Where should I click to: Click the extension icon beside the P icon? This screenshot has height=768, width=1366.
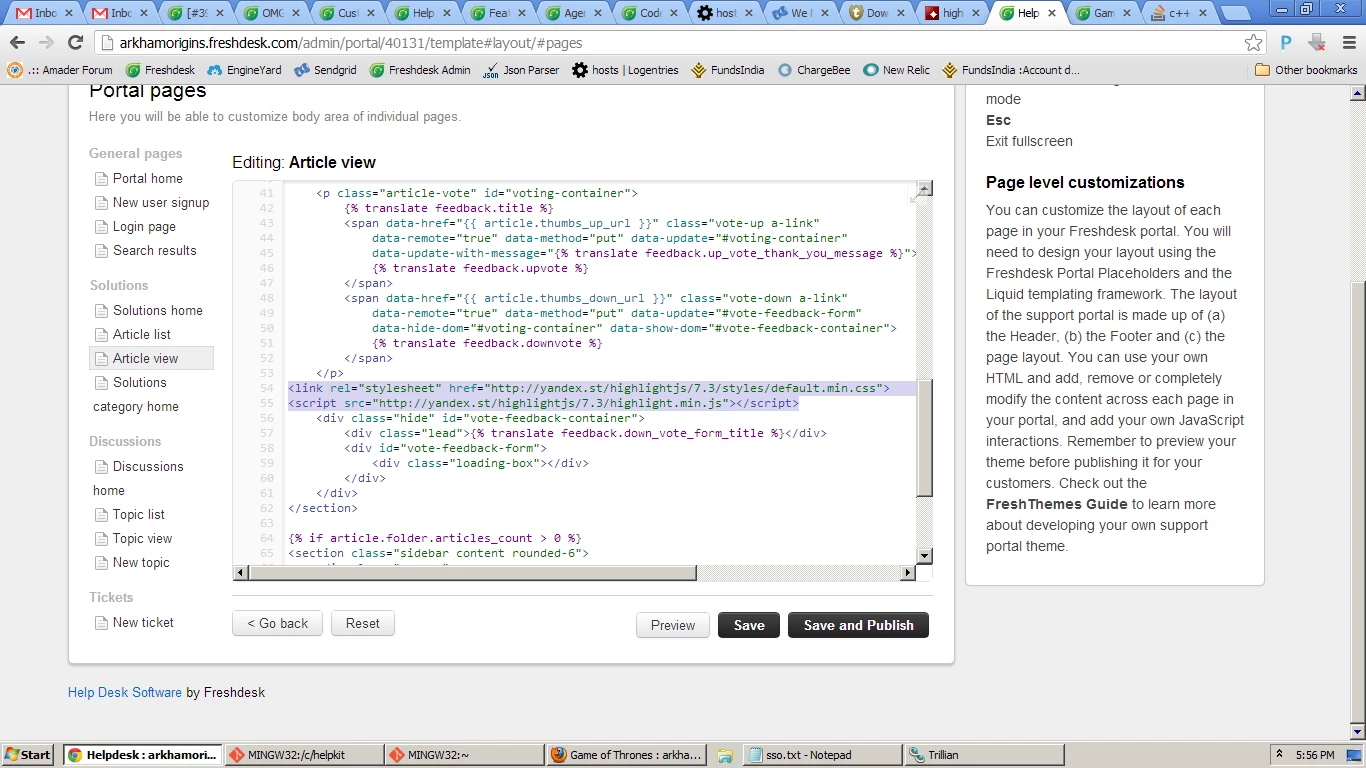pyautogui.click(x=1317, y=43)
